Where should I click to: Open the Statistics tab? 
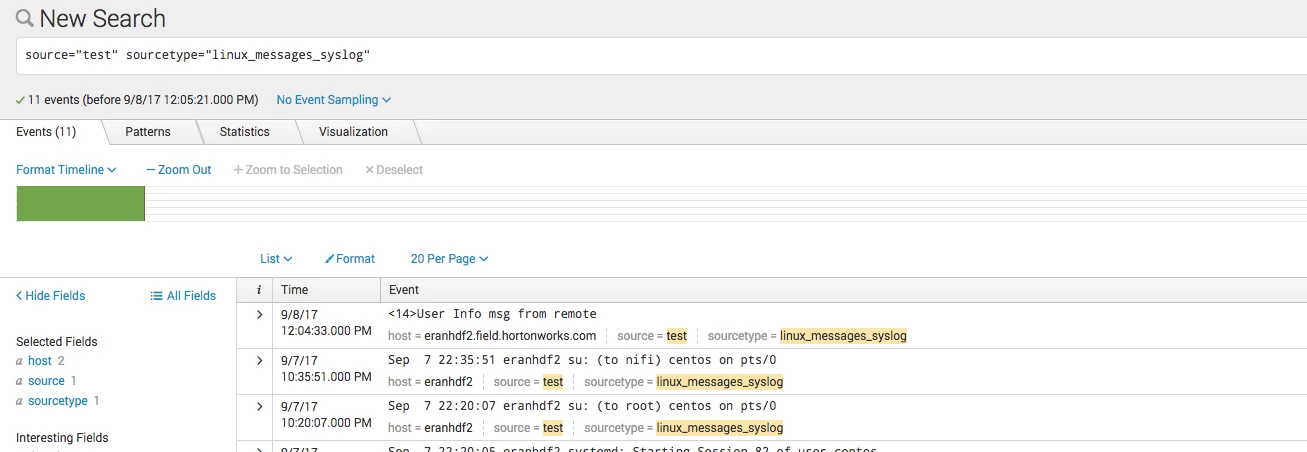click(245, 132)
